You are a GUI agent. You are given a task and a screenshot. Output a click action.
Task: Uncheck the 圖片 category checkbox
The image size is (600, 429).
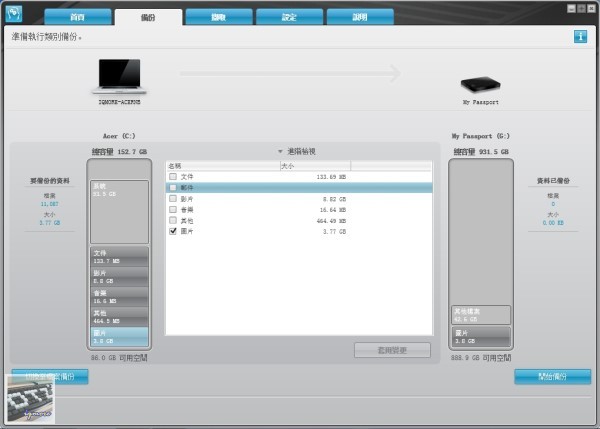pos(173,231)
